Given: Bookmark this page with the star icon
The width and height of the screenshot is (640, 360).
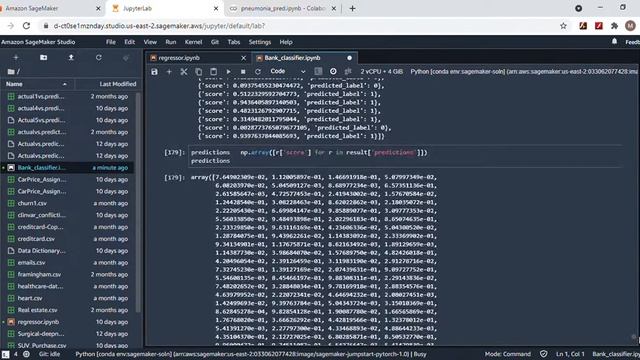Looking at the screenshot, I should click(x=563, y=26).
